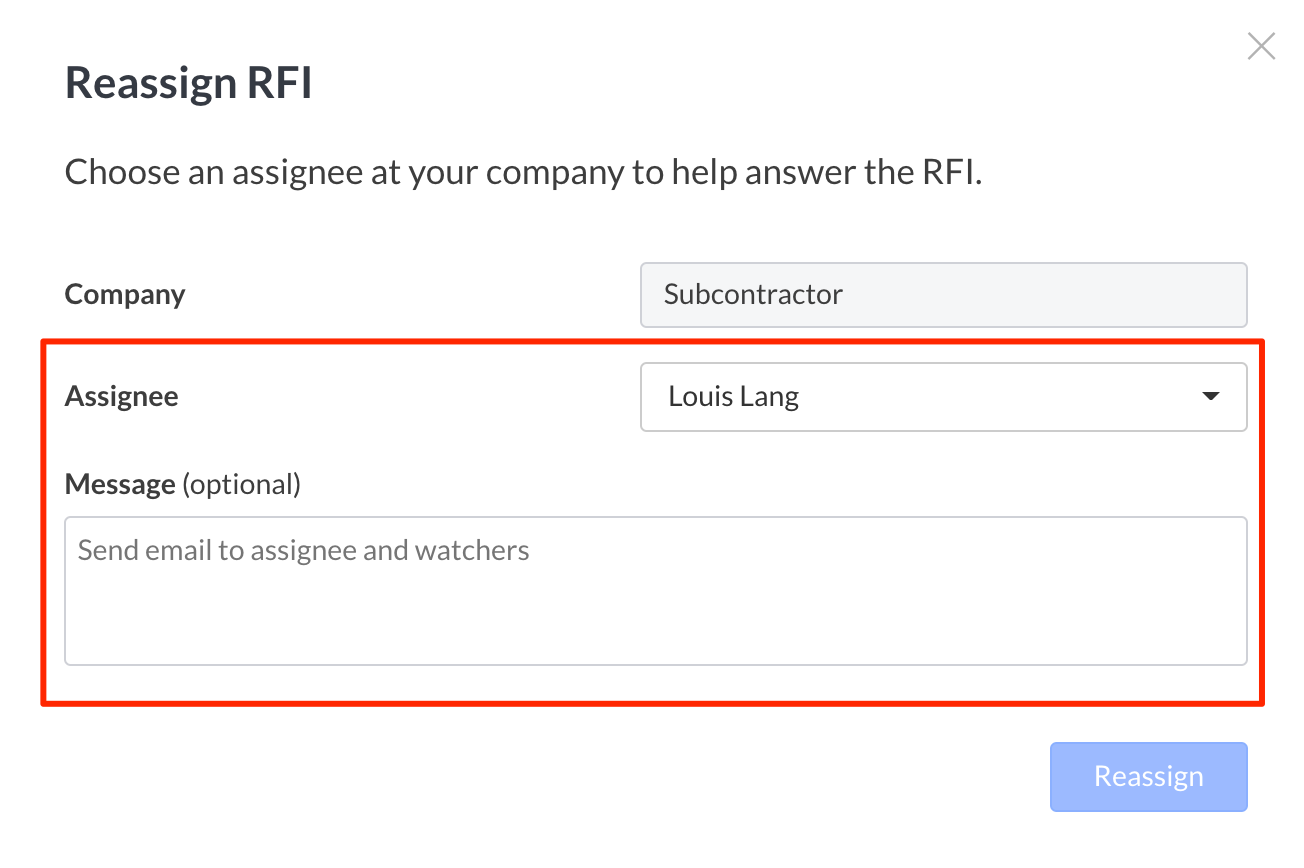Click the bold Message label
The height and width of the screenshot is (868, 1304).
120,485
